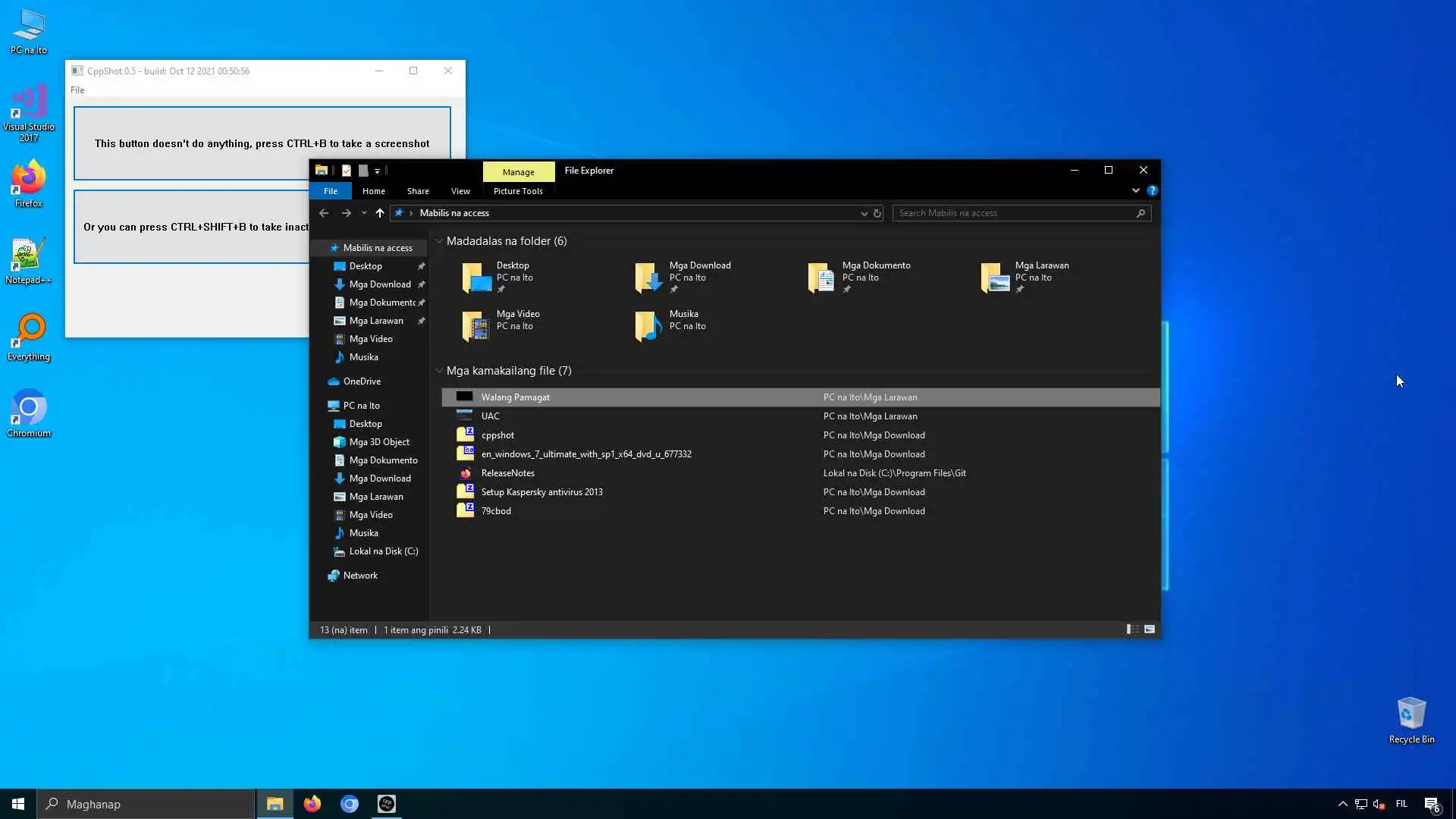Viewport: 1456px width, 819px height.
Task: Open the Mga Download folder icon
Action: 648,278
